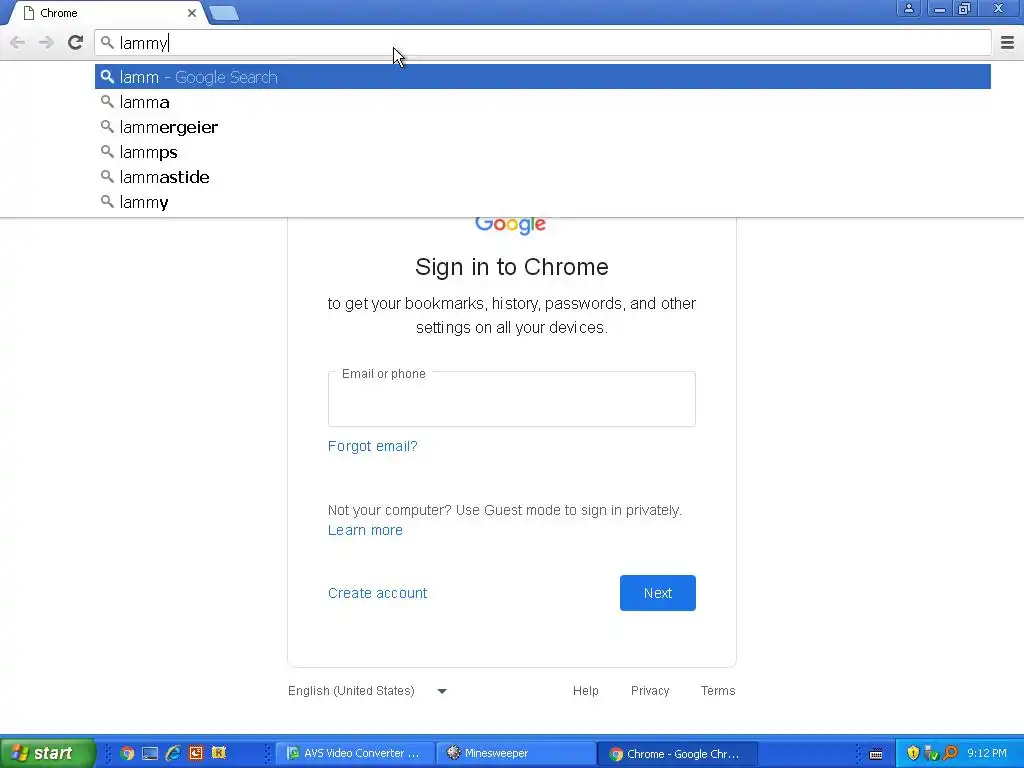The width and height of the screenshot is (1024, 768).
Task: Reload the current page
Action: [75, 43]
